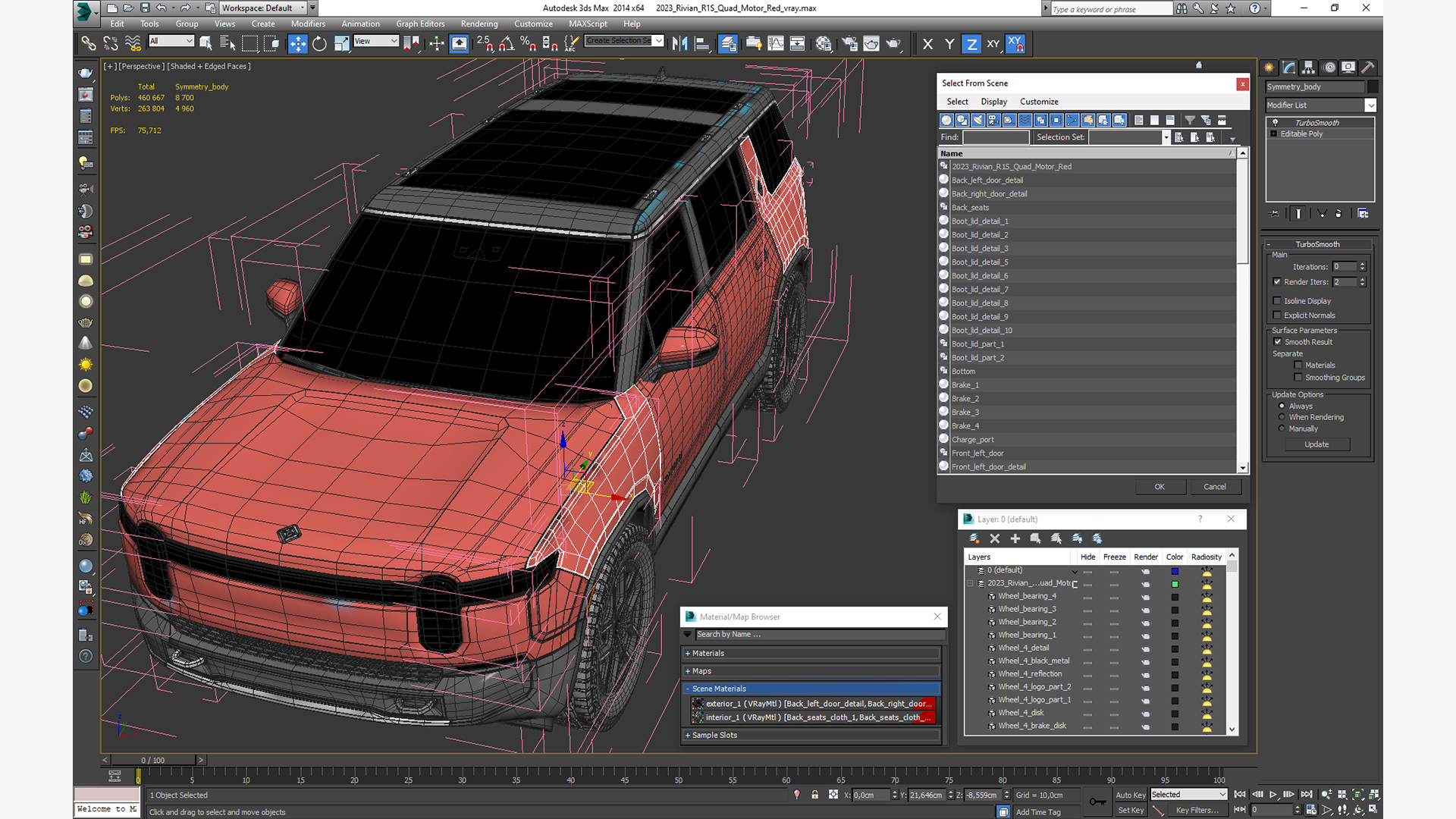
Task: Open the Customize menu in Select From Scene
Action: 1039,102
